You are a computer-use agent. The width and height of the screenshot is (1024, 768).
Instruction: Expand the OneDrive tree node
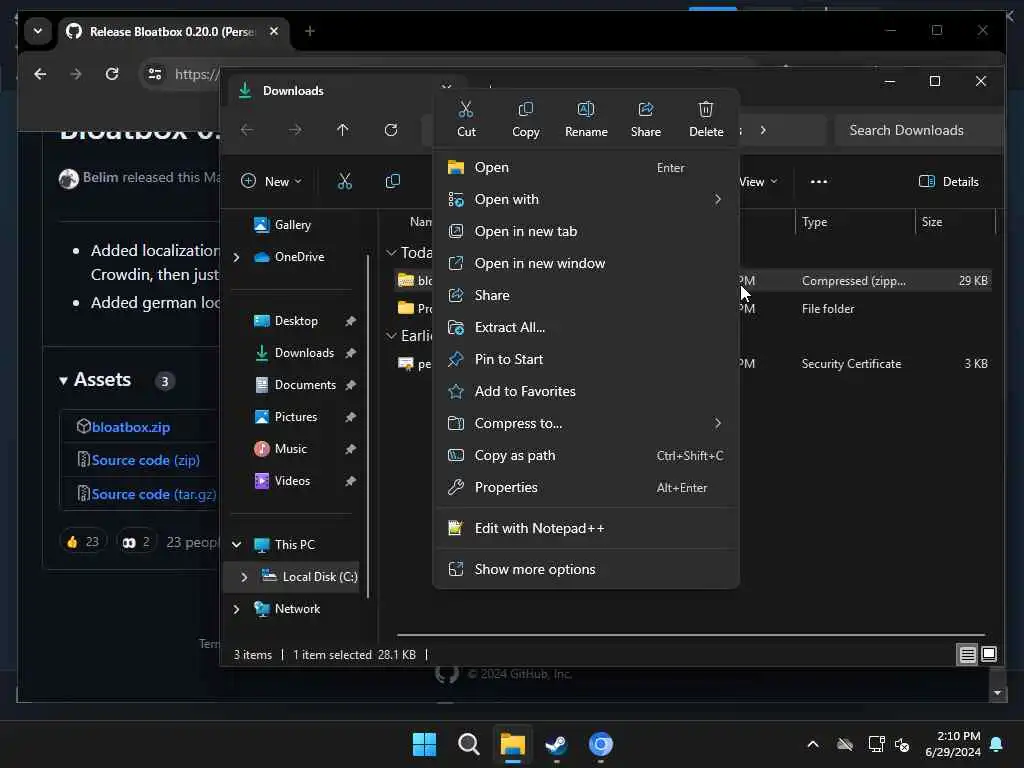(236, 257)
